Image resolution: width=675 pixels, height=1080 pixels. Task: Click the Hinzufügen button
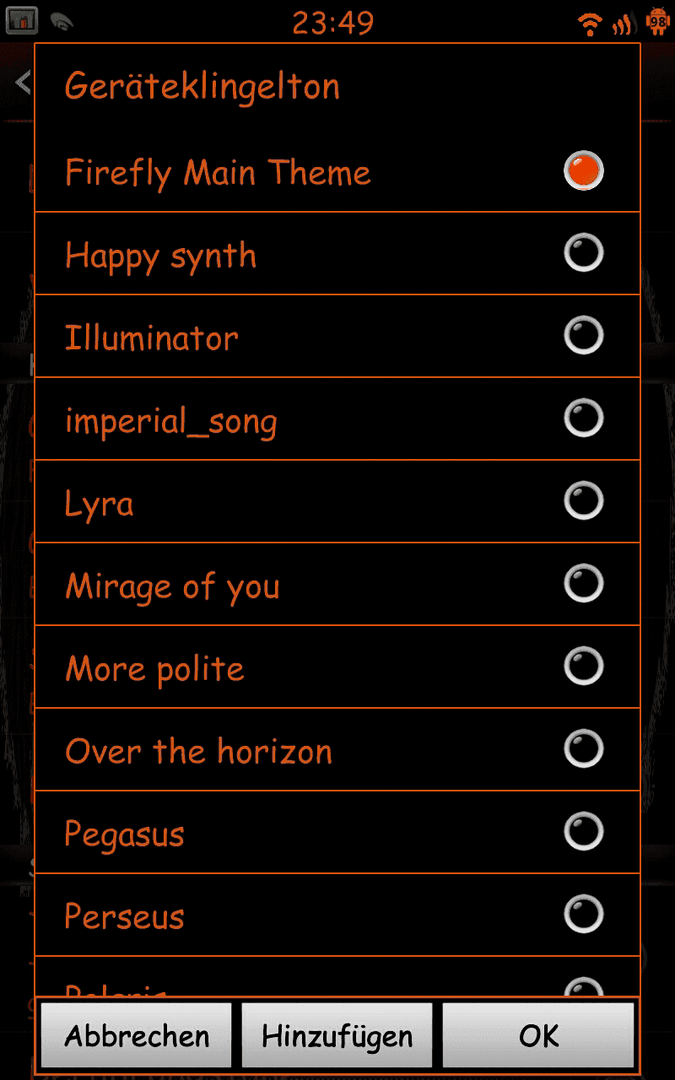tap(337, 1035)
